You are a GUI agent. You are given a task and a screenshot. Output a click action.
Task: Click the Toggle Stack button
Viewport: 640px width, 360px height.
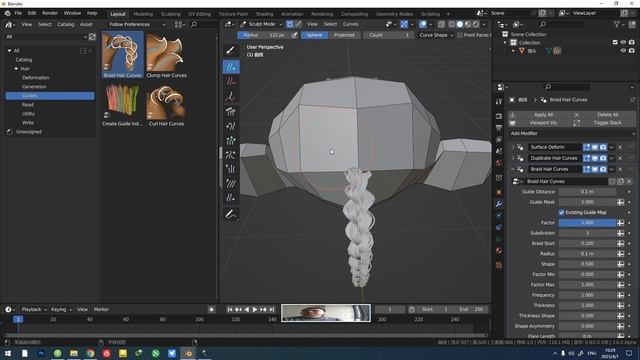[x=607, y=123]
